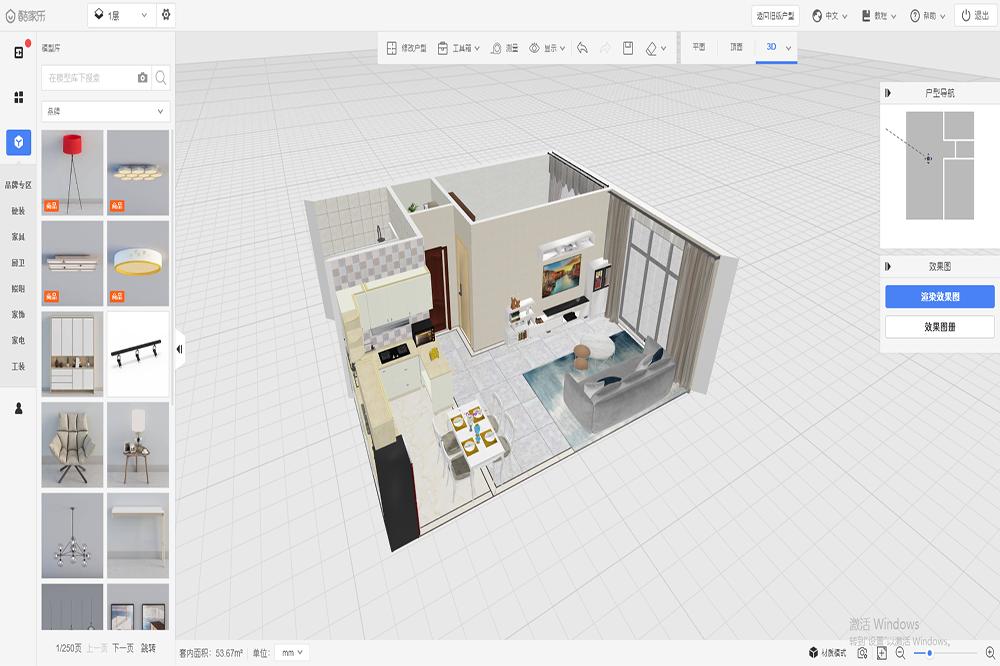Viewport: 1000px width, 666px height.
Task: Click the magnifier search icon in model library
Action: [161, 78]
